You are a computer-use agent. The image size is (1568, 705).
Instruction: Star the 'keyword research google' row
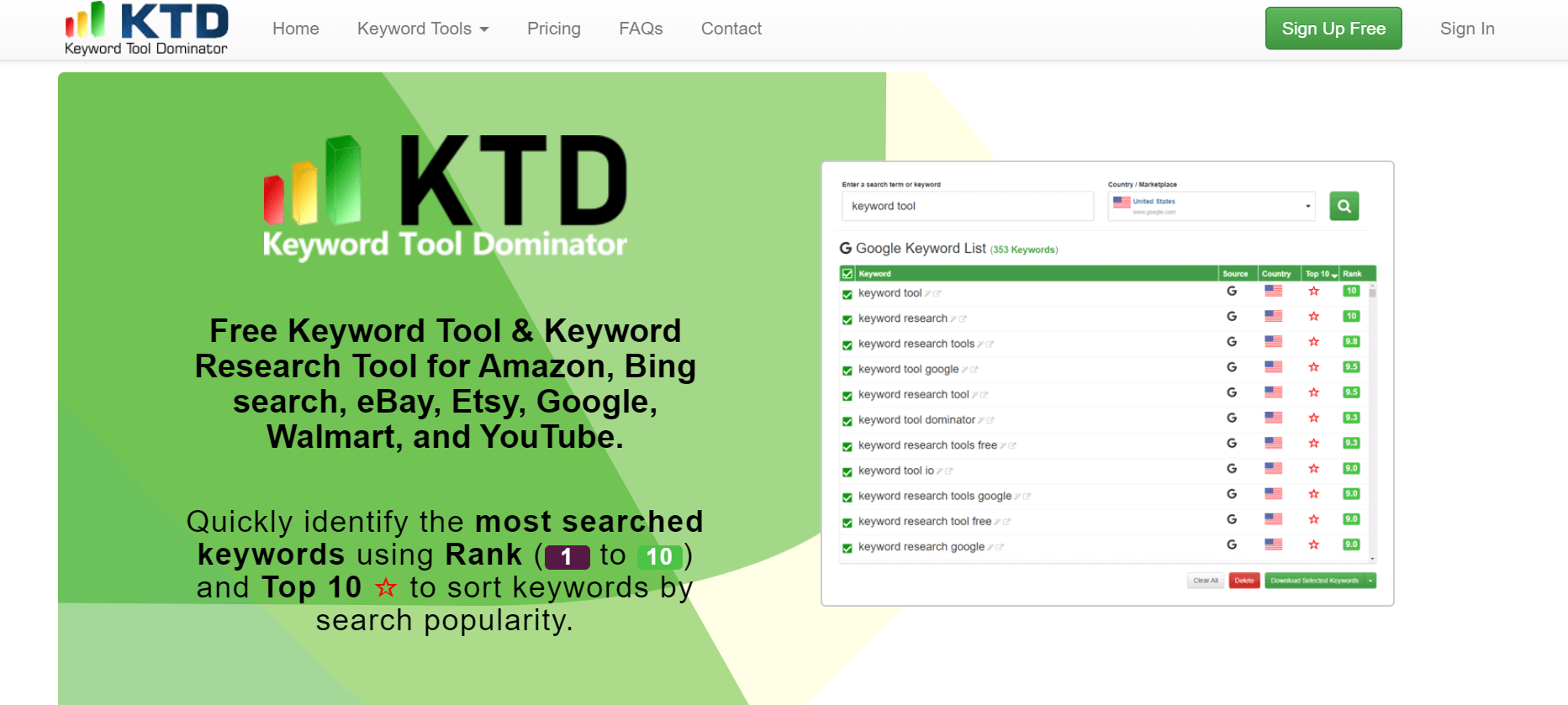(x=1314, y=545)
